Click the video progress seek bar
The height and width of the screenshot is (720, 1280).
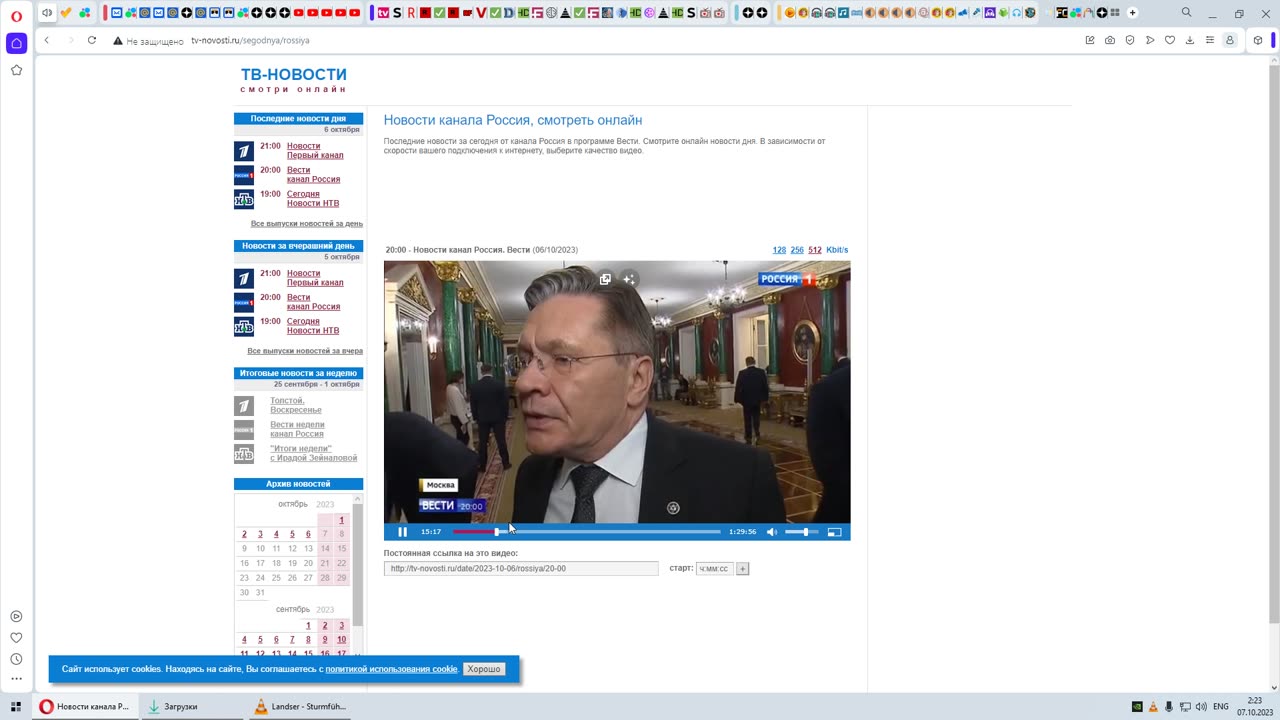click(586, 532)
